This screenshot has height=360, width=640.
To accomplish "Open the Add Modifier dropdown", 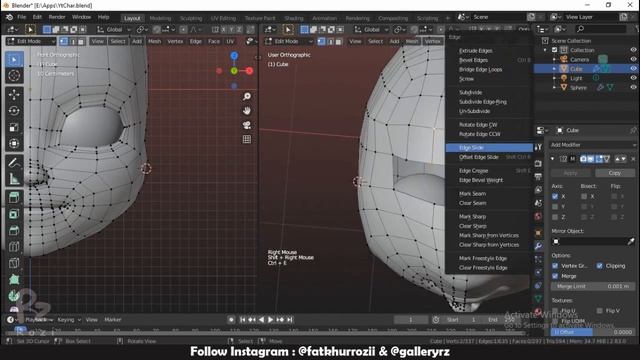I will (593, 145).
